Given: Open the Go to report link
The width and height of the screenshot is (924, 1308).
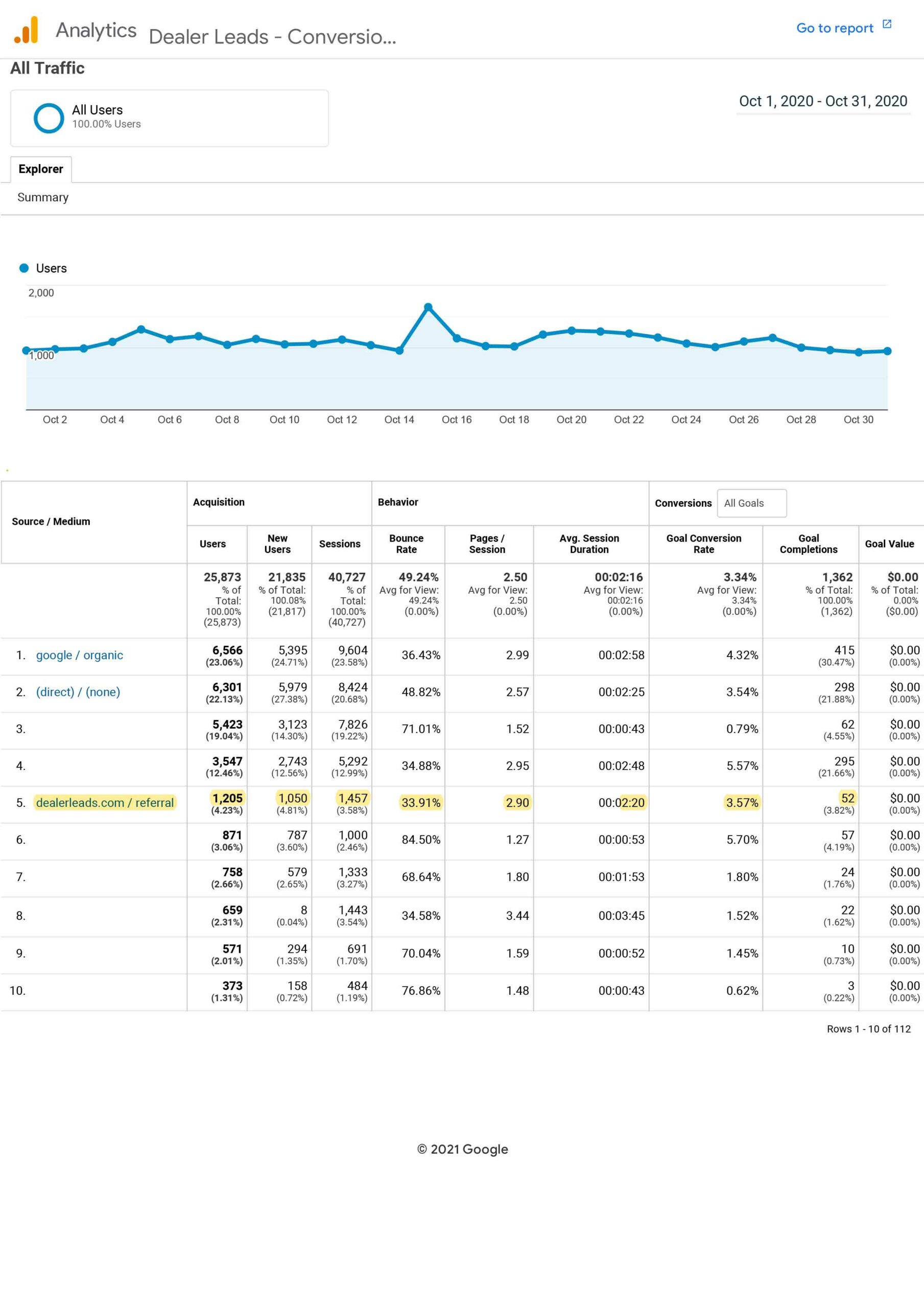Looking at the screenshot, I should pyautogui.click(x=834, y=28).
